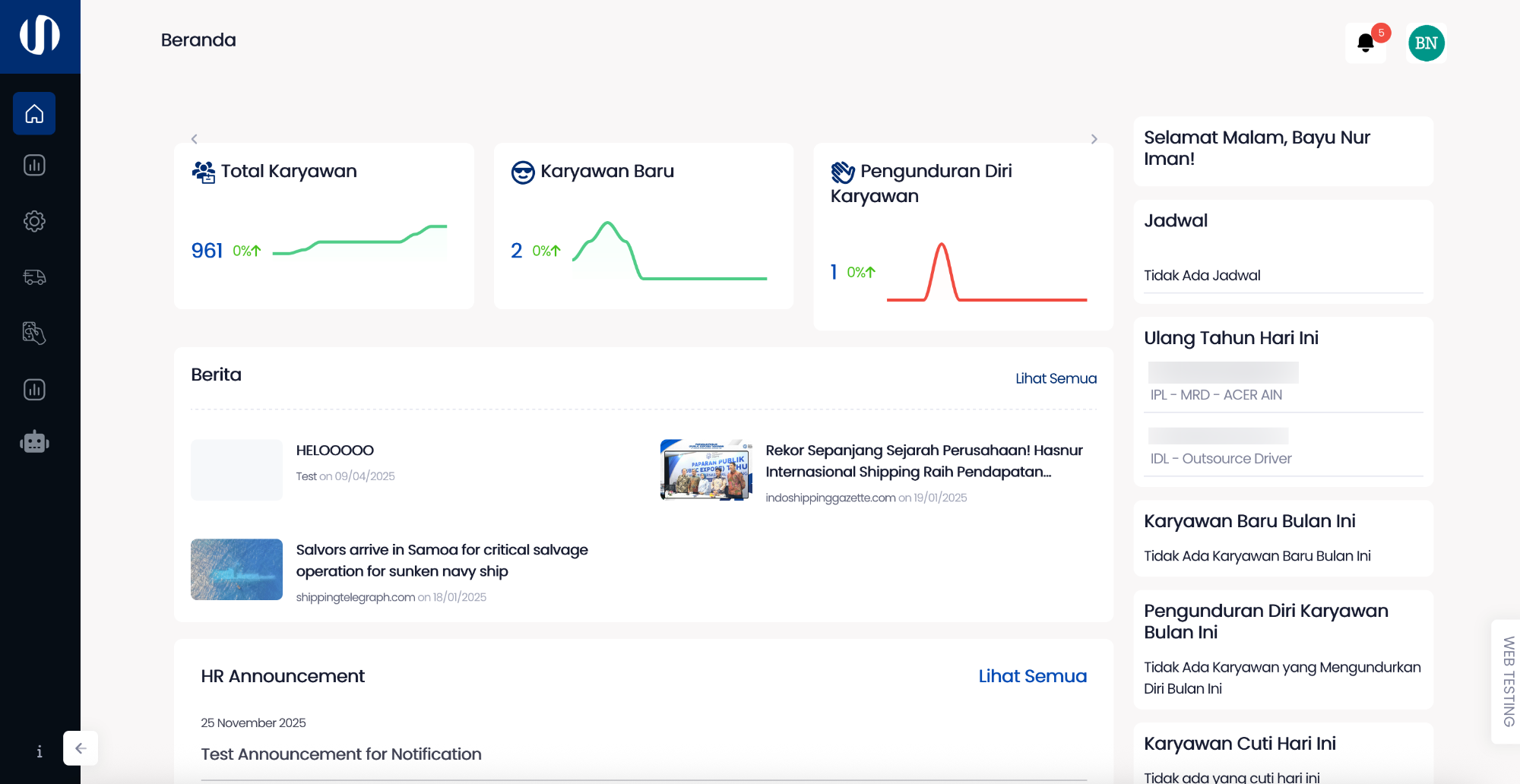Click Tidak Ada Karyawan Baru Bulan Ini text
The image size is (1520, 784).
pos(1257,556)
